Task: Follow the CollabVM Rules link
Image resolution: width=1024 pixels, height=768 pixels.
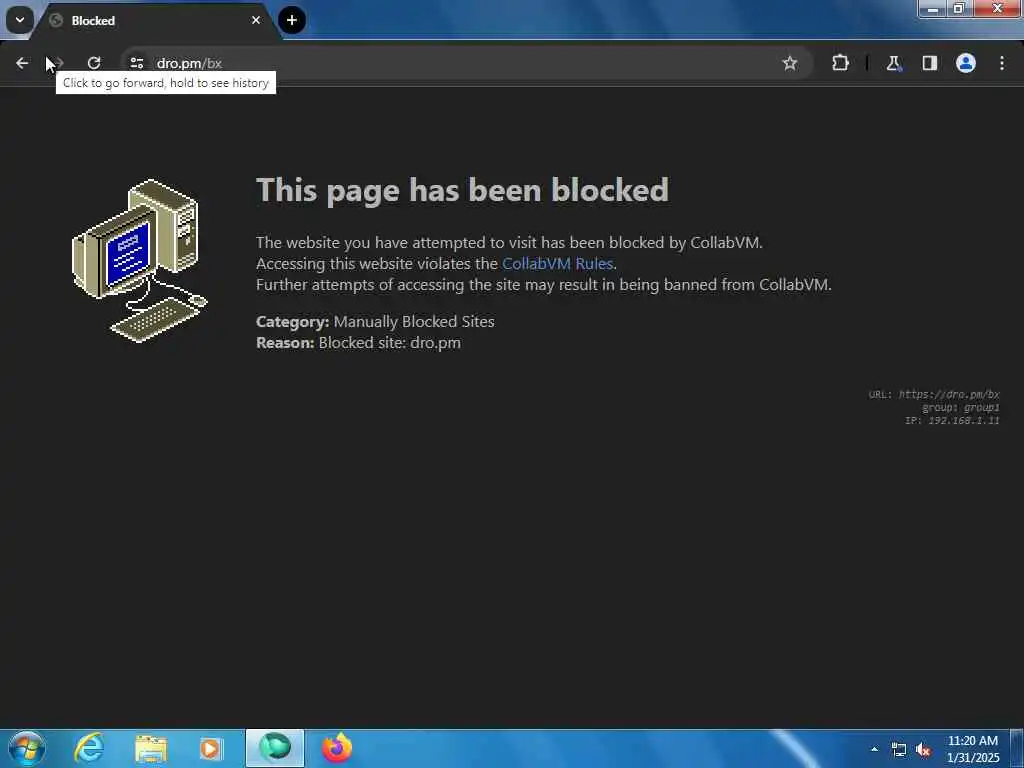Action: (x=557, y=264)
